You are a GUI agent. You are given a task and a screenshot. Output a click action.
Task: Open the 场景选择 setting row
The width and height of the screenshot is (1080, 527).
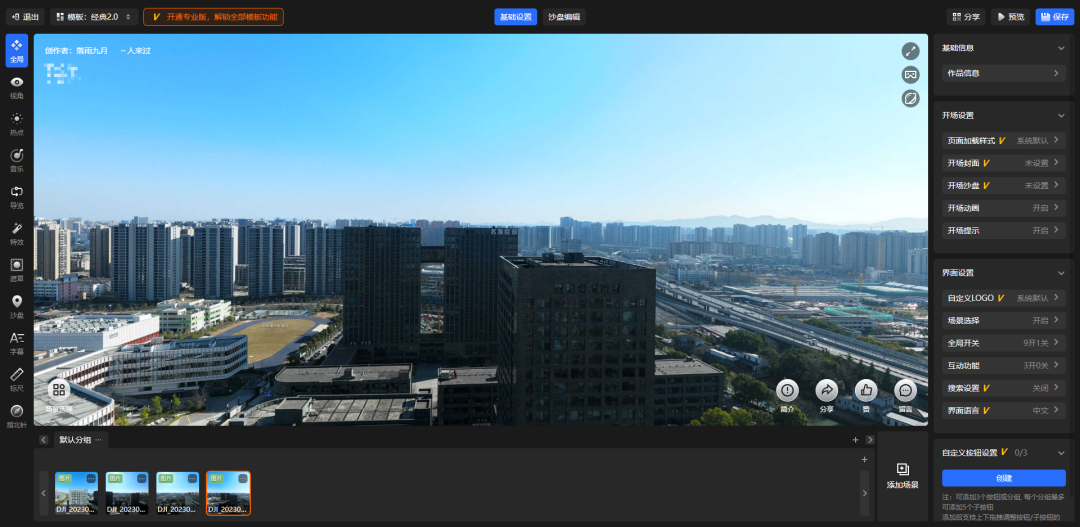pyautogui.click(x=1004, y=320)
